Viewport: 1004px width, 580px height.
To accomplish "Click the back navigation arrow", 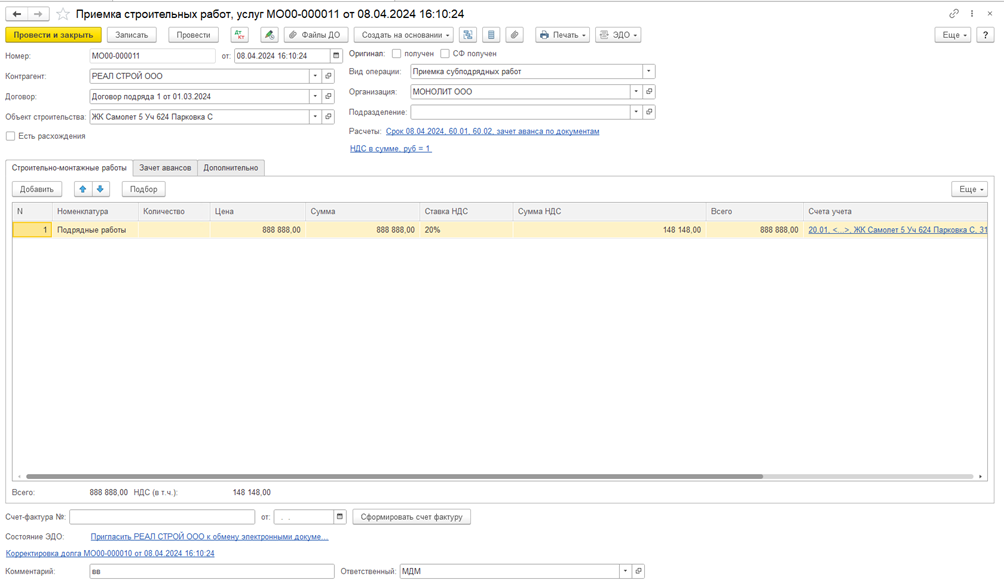I will [x=17, y=14].
